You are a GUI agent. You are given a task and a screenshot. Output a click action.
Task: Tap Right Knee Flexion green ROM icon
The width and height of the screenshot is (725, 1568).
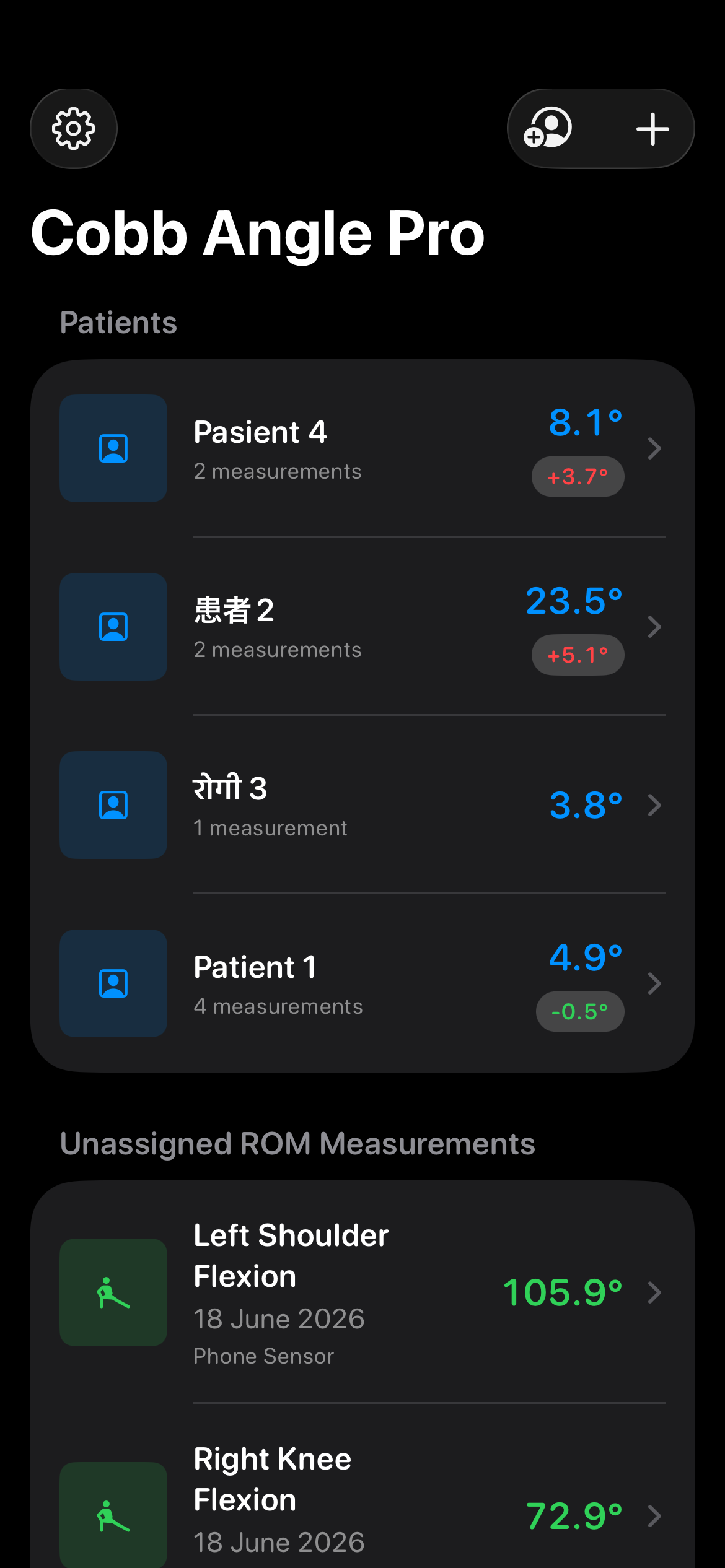[113, 1515]
